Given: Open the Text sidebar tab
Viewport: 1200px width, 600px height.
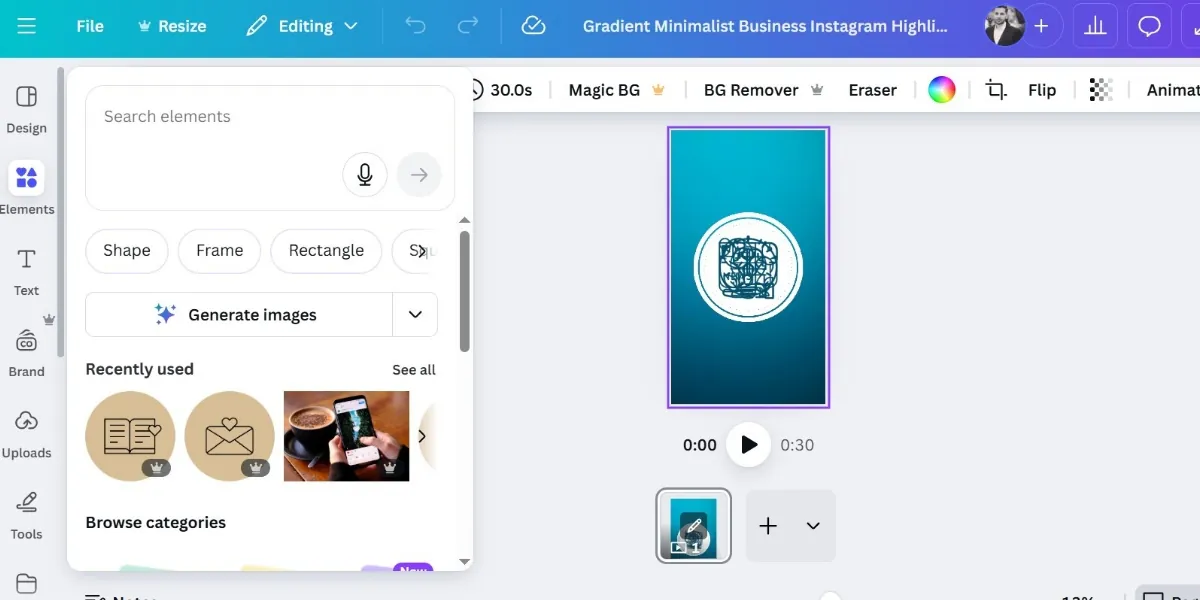Looking at the screenshot, I should click(x=27, y=272).
